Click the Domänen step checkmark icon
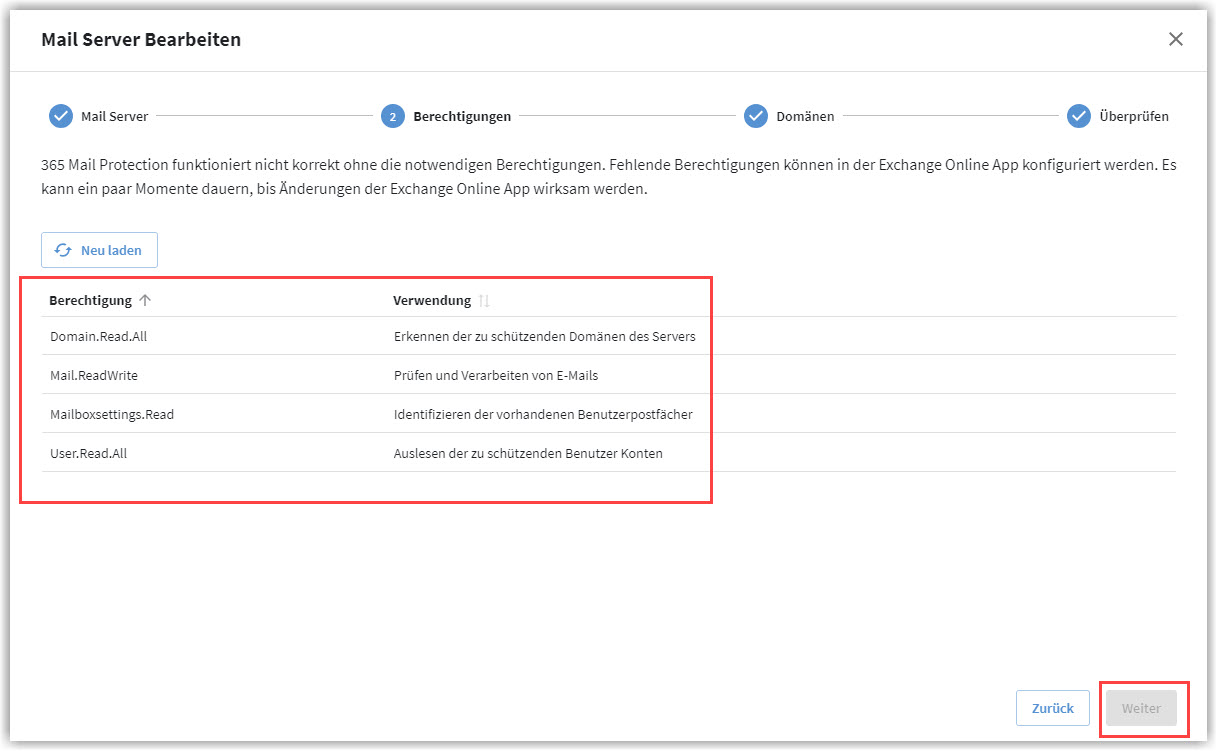The height and width of the screenshot is (751, 1217). coord(756,116)
